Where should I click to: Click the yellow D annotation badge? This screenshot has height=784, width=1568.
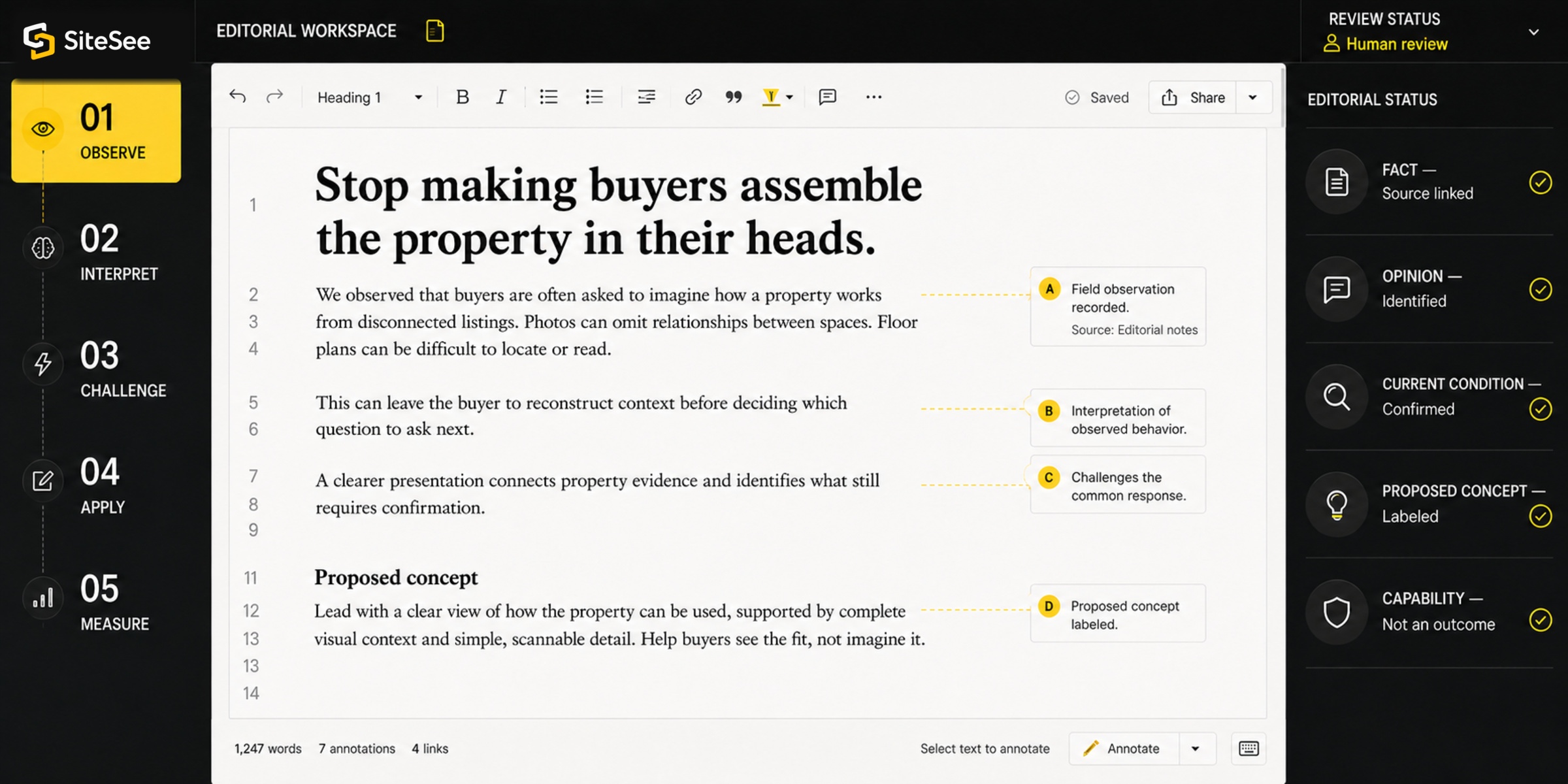(1049, 606)
